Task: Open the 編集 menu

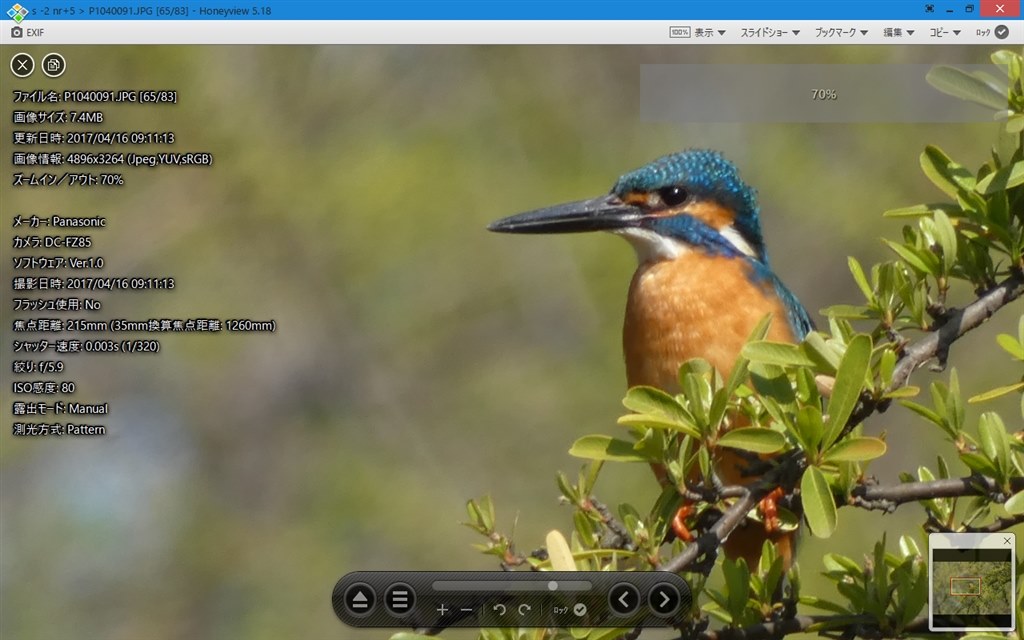Action: (896, 31)
